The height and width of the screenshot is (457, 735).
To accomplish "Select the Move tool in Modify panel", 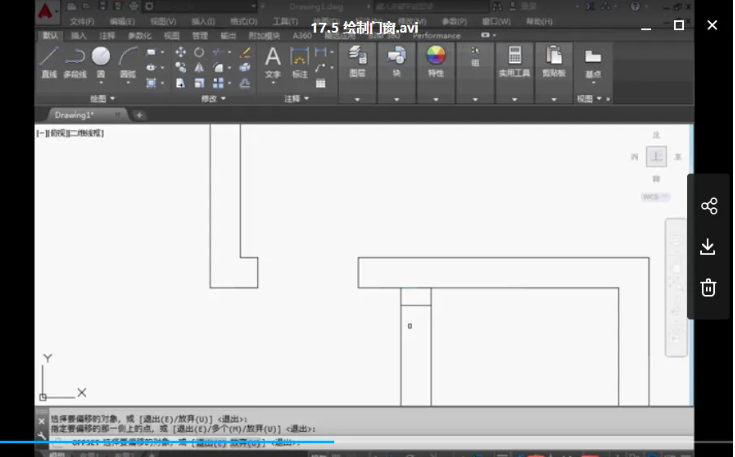I will point(180,52).
